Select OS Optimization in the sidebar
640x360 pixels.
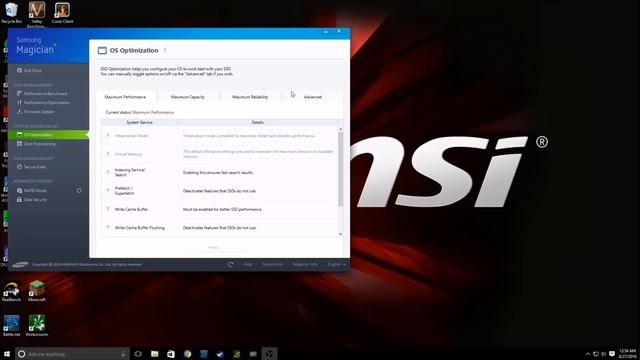[48, 135]
